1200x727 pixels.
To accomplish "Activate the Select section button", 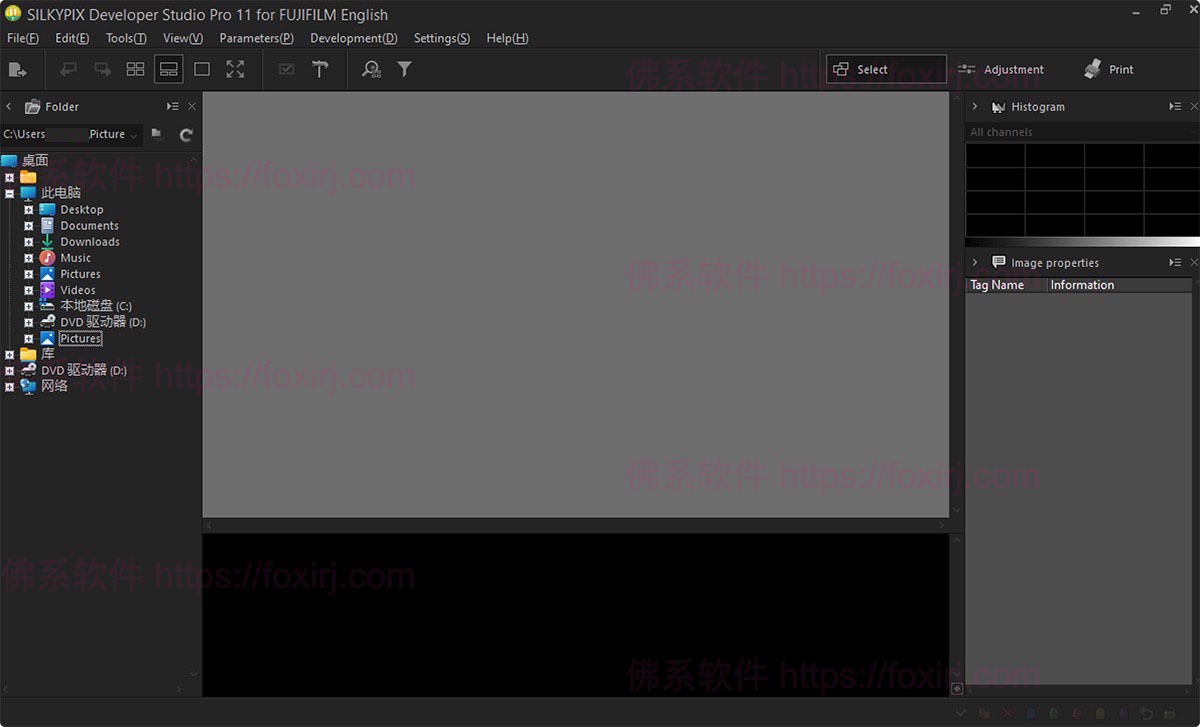I will coord(886,69).
